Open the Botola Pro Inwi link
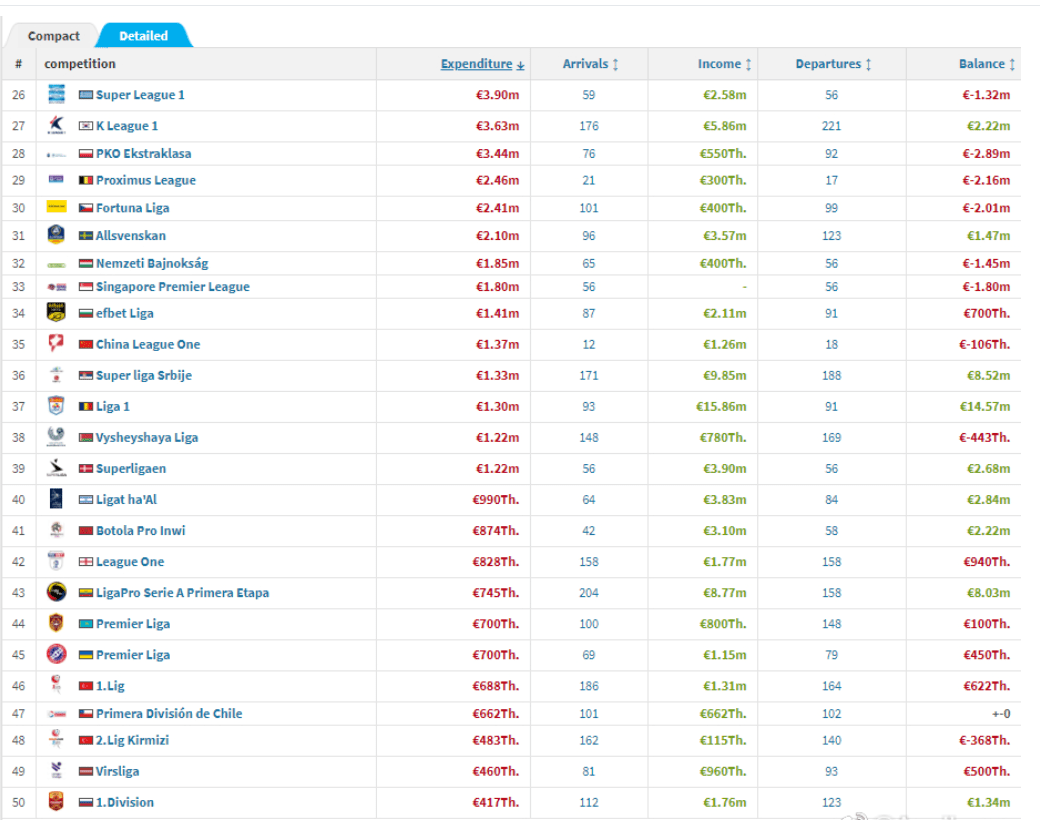Screen dimensions: 1040x820 coord(141,531)
